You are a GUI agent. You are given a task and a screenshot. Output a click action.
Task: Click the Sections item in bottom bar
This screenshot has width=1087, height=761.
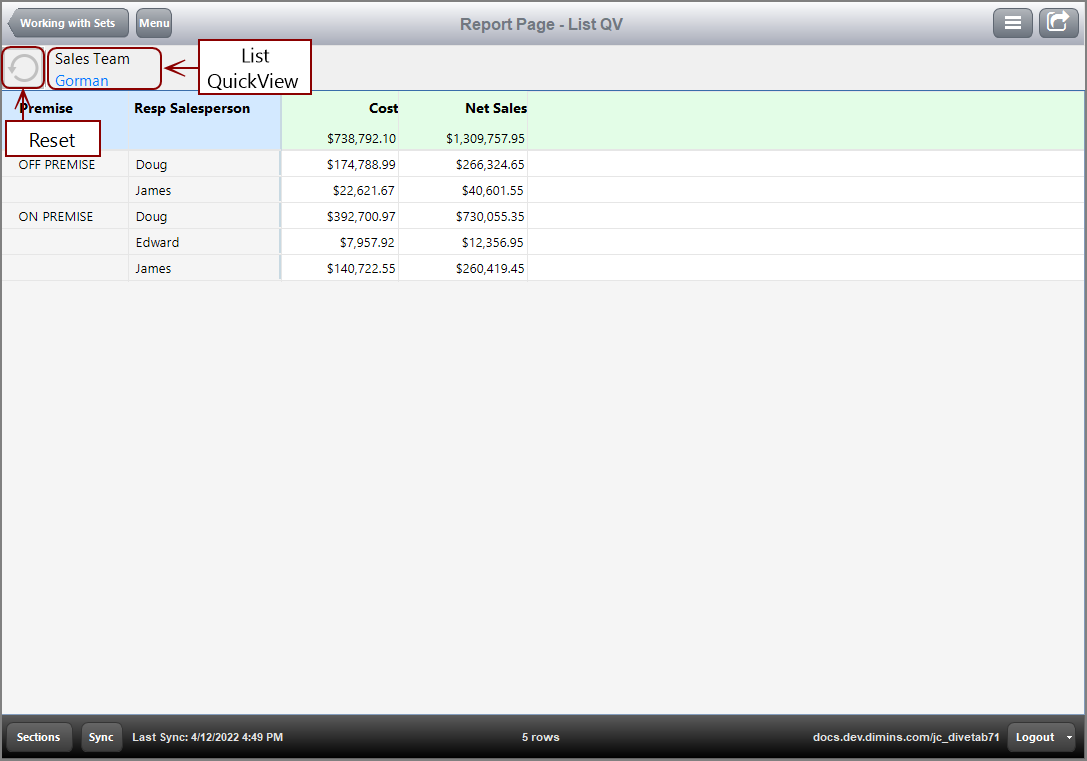point(39,737)
